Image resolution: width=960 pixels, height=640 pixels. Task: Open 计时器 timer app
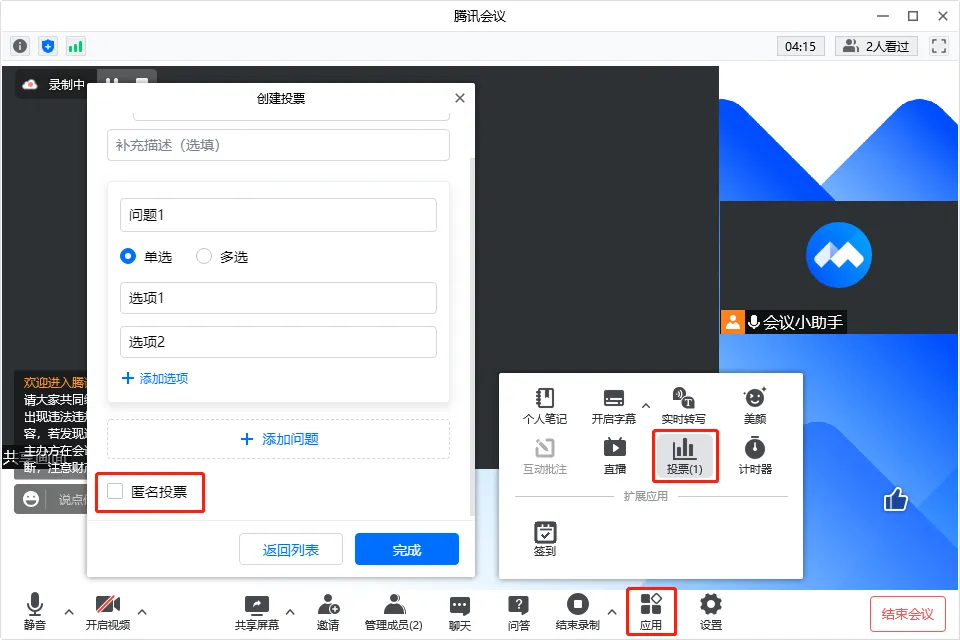[755, 456]
